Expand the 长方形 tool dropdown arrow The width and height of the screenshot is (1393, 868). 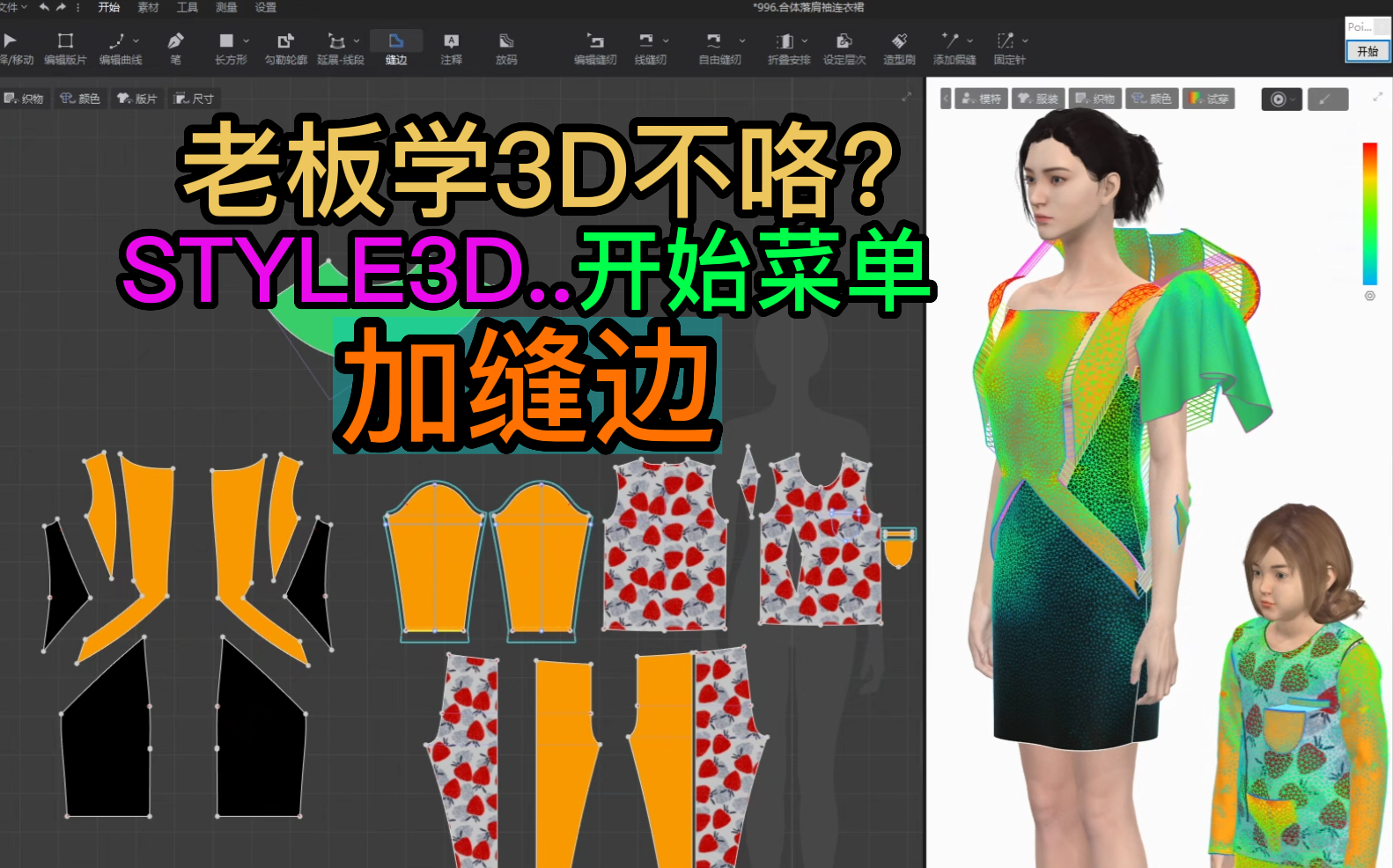(246, 40)
